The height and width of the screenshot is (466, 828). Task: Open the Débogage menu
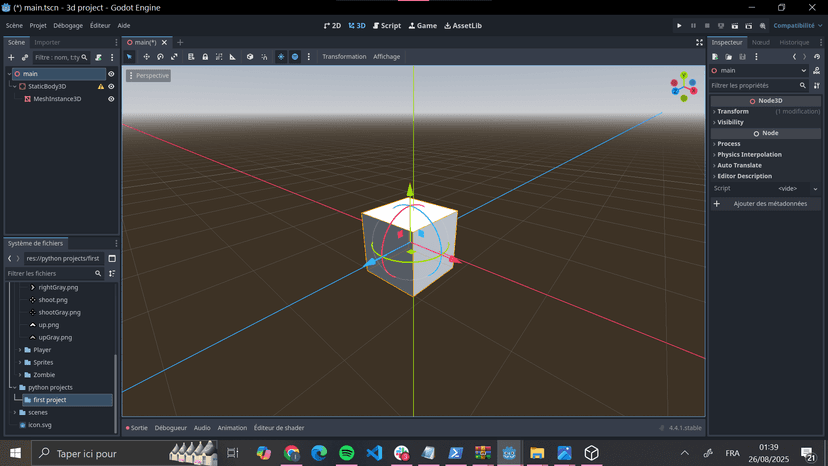point(68,26)
